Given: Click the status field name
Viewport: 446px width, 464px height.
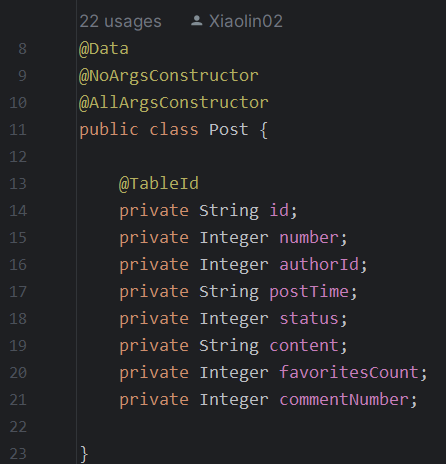Looking at the screenshot, I should pos(309,319).
